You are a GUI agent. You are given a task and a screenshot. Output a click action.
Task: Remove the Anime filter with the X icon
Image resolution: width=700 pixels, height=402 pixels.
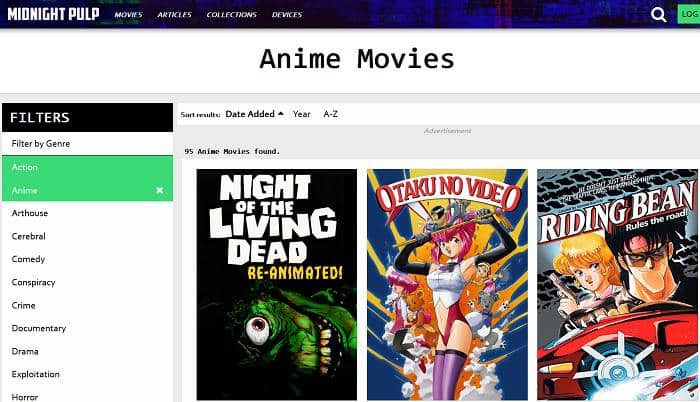click(159, 190)
